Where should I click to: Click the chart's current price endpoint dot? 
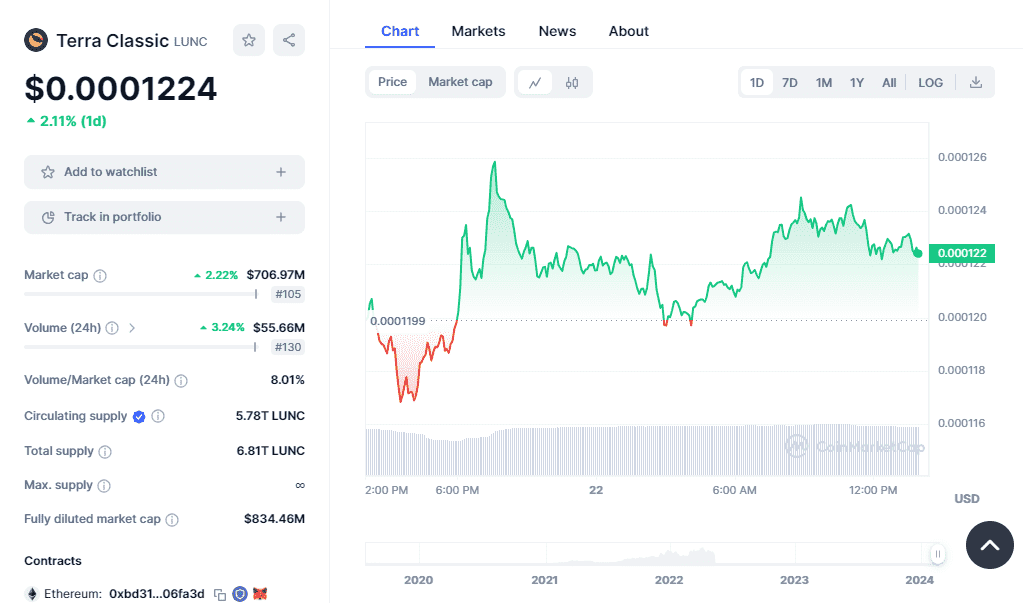click(918, 253)
